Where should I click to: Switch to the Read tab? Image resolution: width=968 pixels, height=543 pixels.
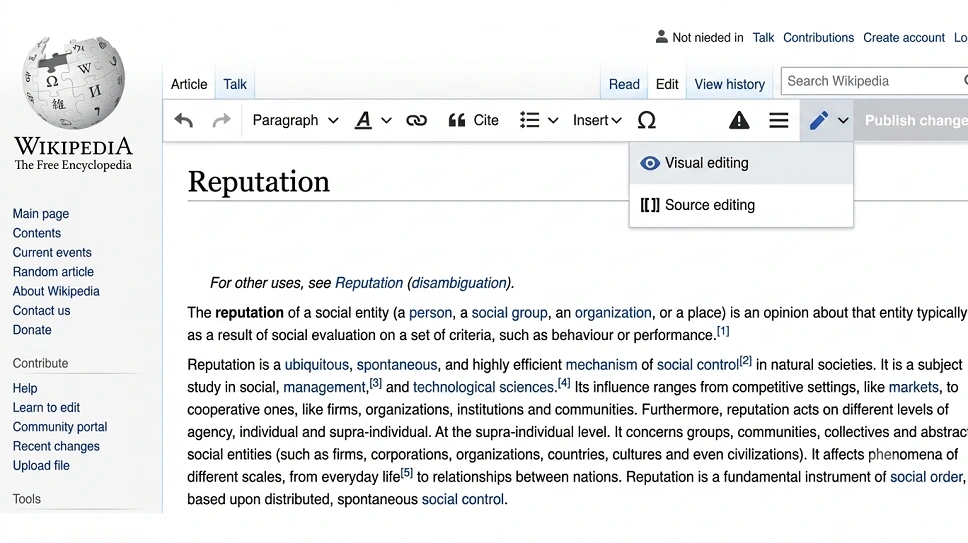click(624, 84)
